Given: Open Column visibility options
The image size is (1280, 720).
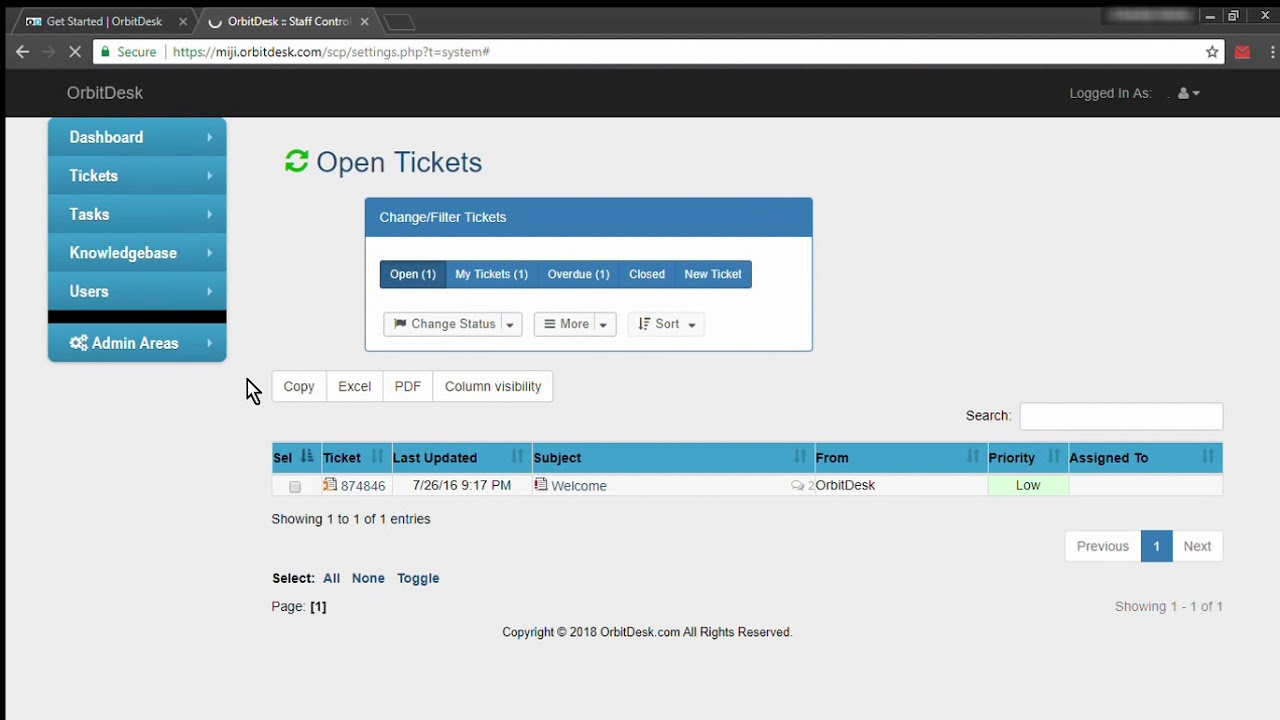Looking at the screenshot, I should tap(493, 386).
